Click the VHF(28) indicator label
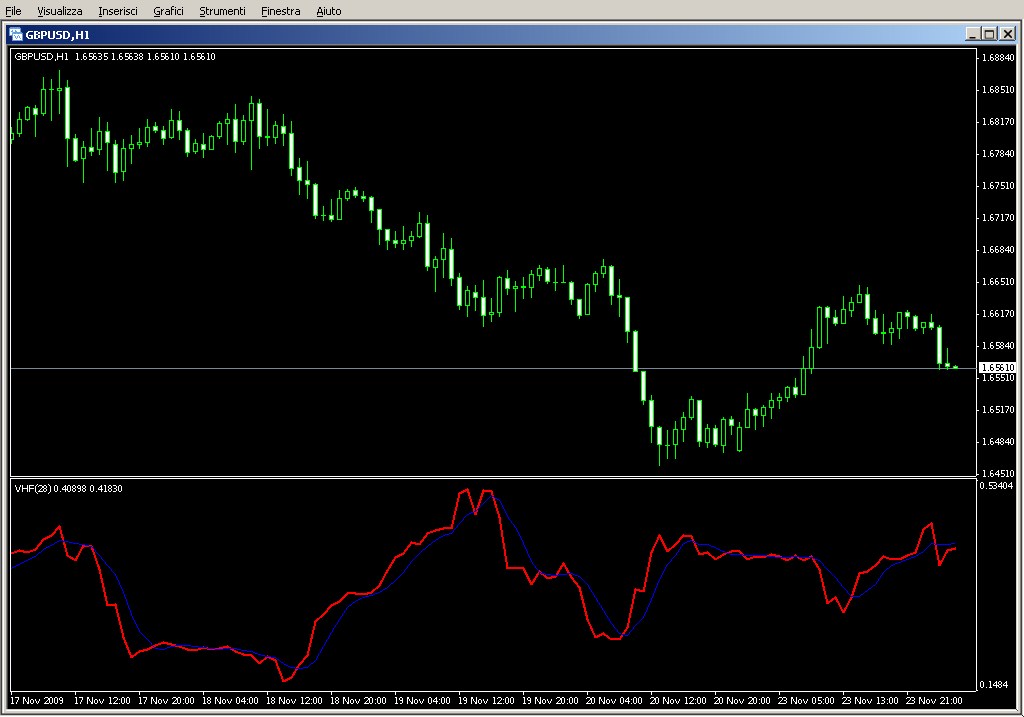Image resolution: width=1024 pixels, height=717 pixels. point(68,488)
